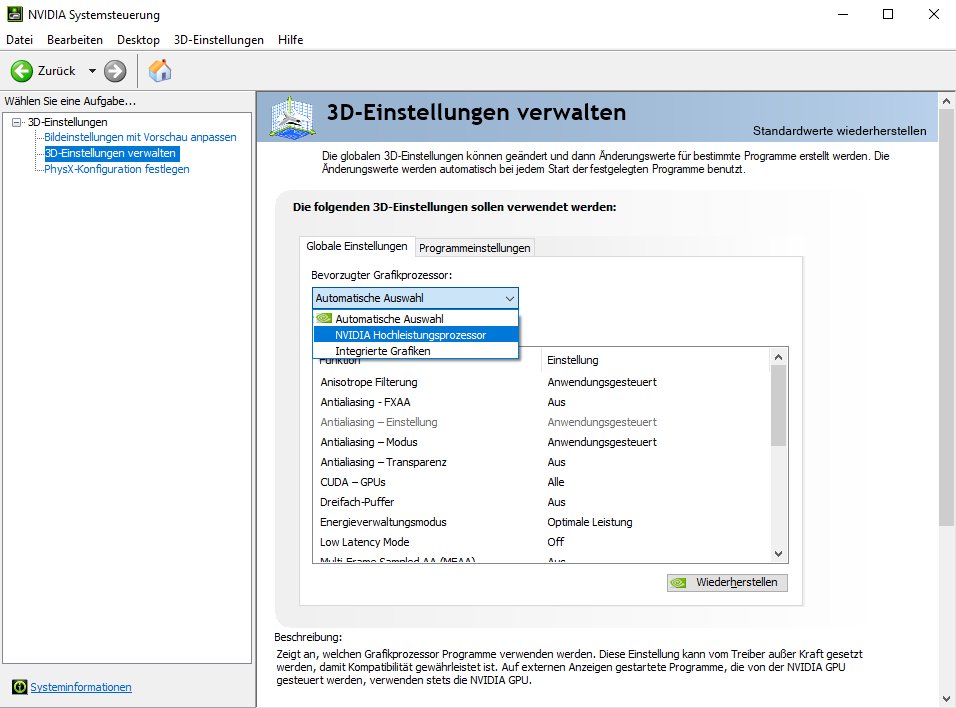Click Standardwerte wiederherstellen link

[840, 131]
